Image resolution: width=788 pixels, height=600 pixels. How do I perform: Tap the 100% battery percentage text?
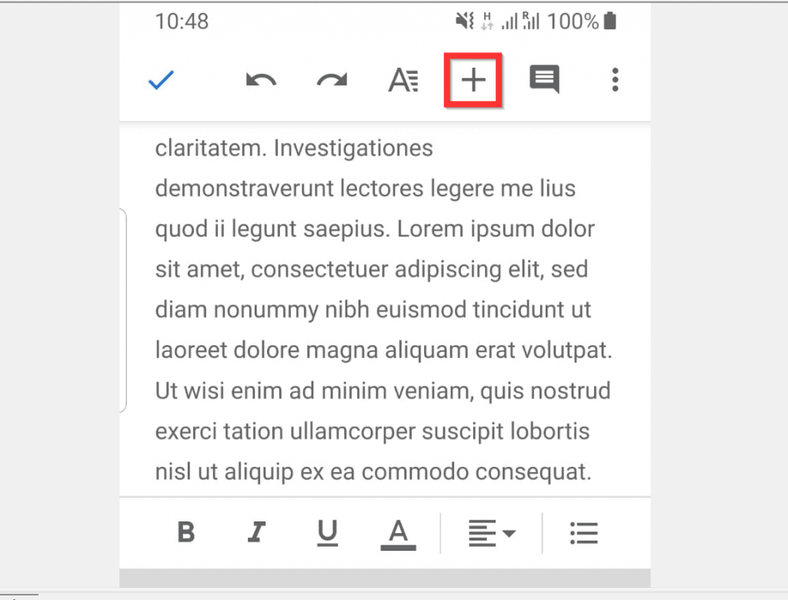(x=573, y=22)
